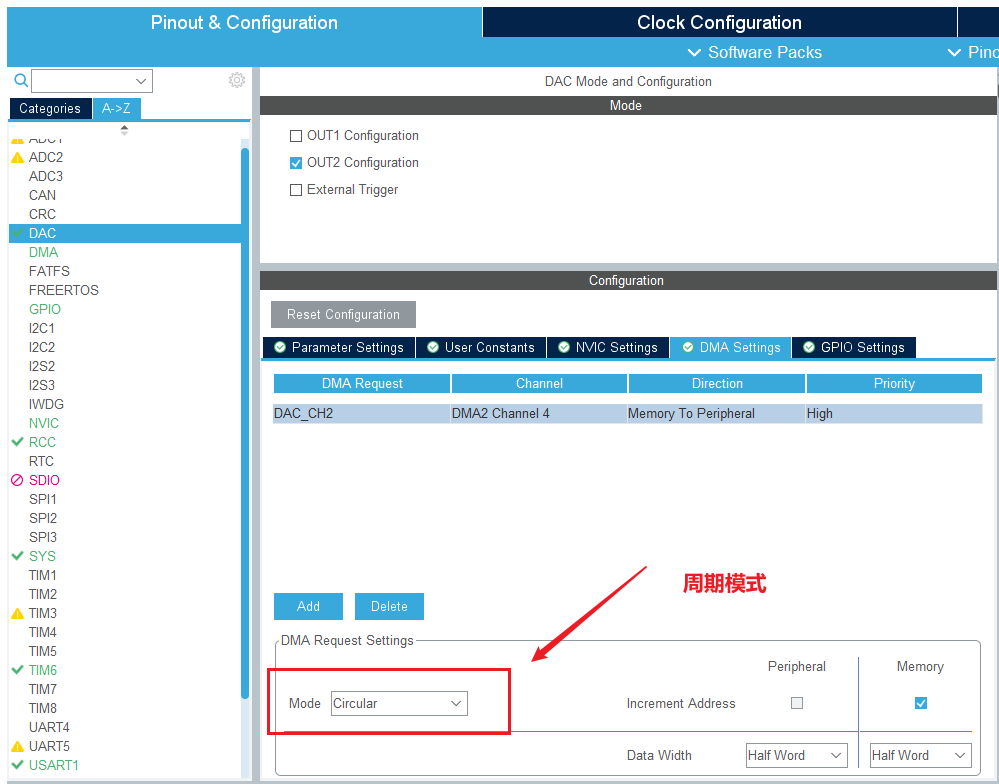Select DAC in the peripheral list
Viewport: 999px width, 784px height.
click(125, 233)
